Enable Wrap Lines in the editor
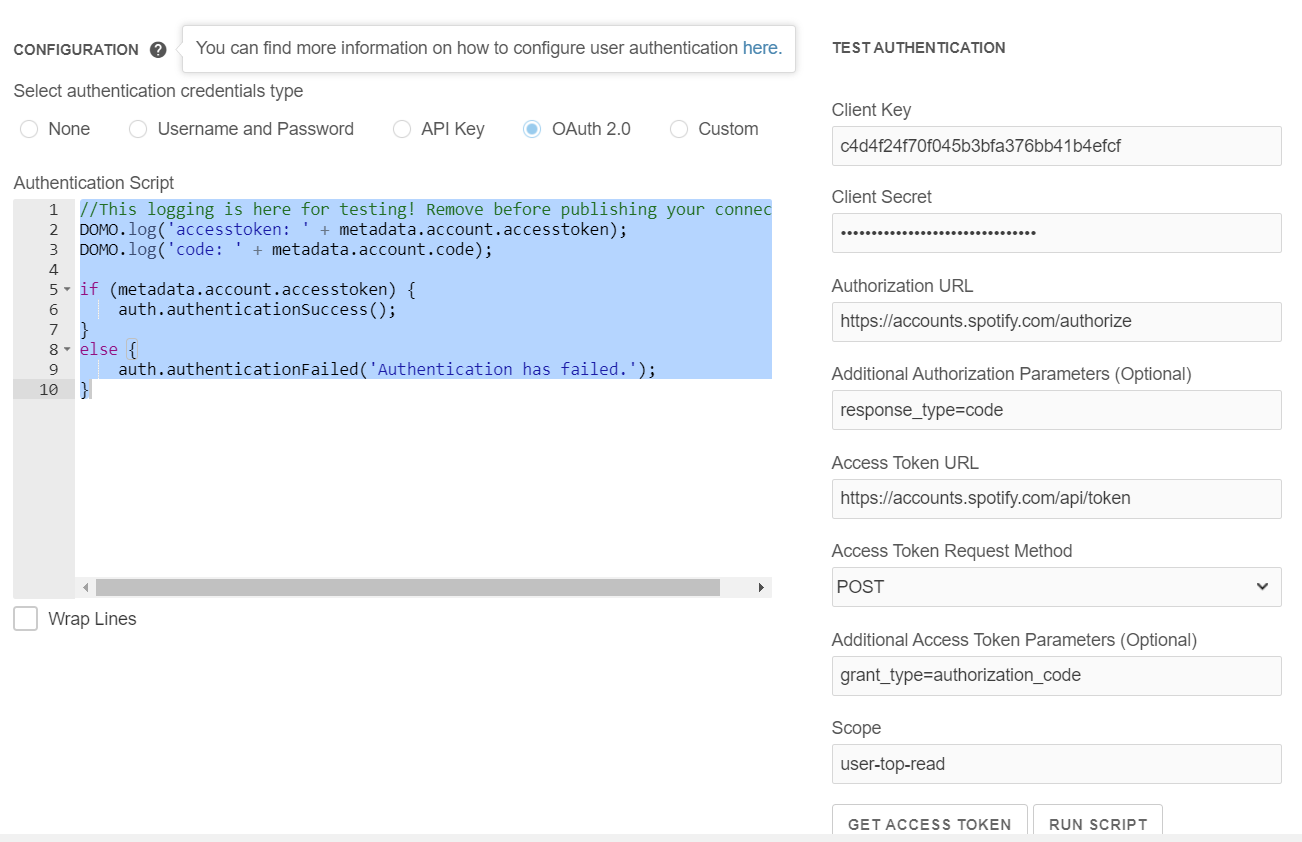This screenshot has width=1302, height=842. pyautogui.click(x=25, y=618)
